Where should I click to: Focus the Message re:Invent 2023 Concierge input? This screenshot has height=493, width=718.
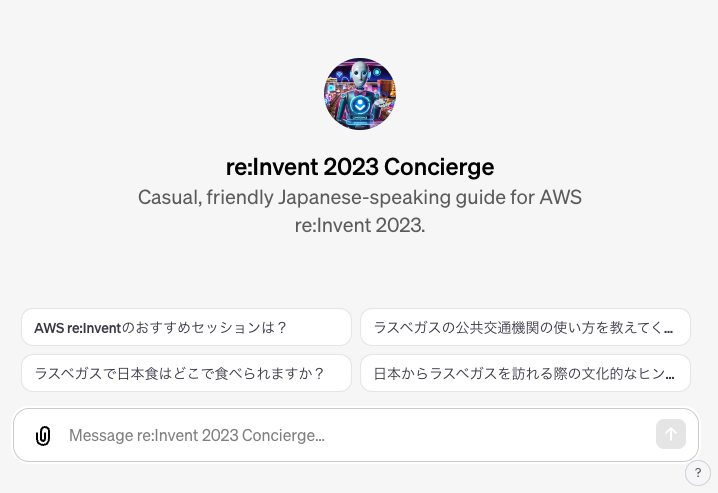350,435
